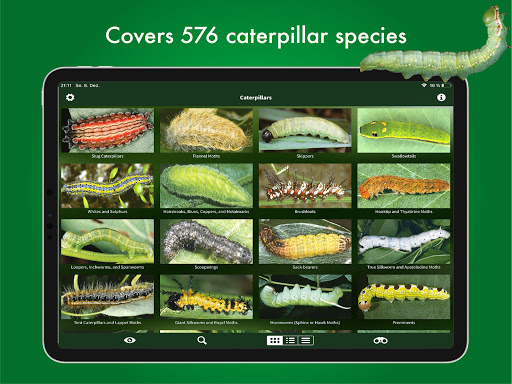Image resolution: width=512 pixels, height=384 pixels.
Task: Open the Hornworms (Sphinx or Hawk Moths) thumbnail
Action: click(x=305, y=297)
